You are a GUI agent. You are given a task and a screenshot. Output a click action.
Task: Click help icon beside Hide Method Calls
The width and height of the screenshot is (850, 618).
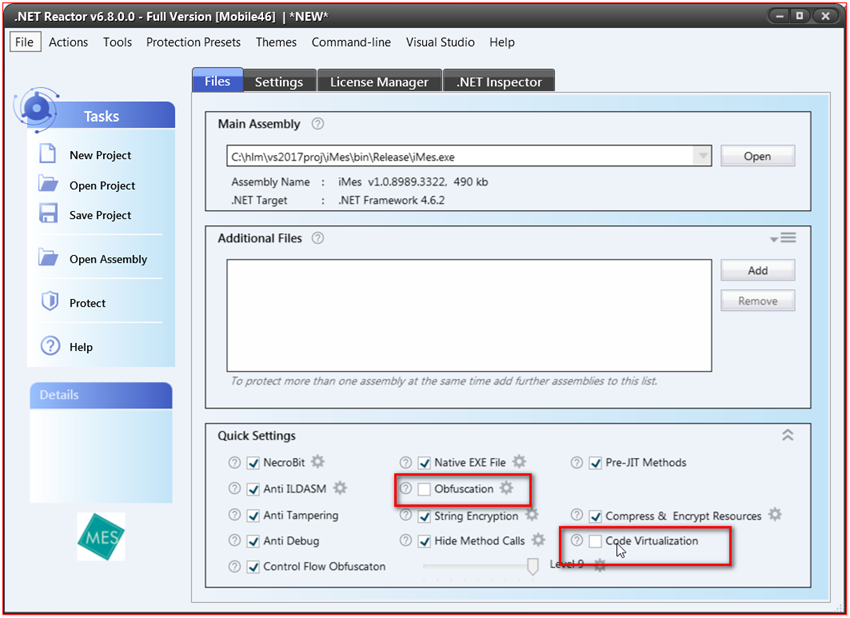pyautogui.click(x=405, y=540)
